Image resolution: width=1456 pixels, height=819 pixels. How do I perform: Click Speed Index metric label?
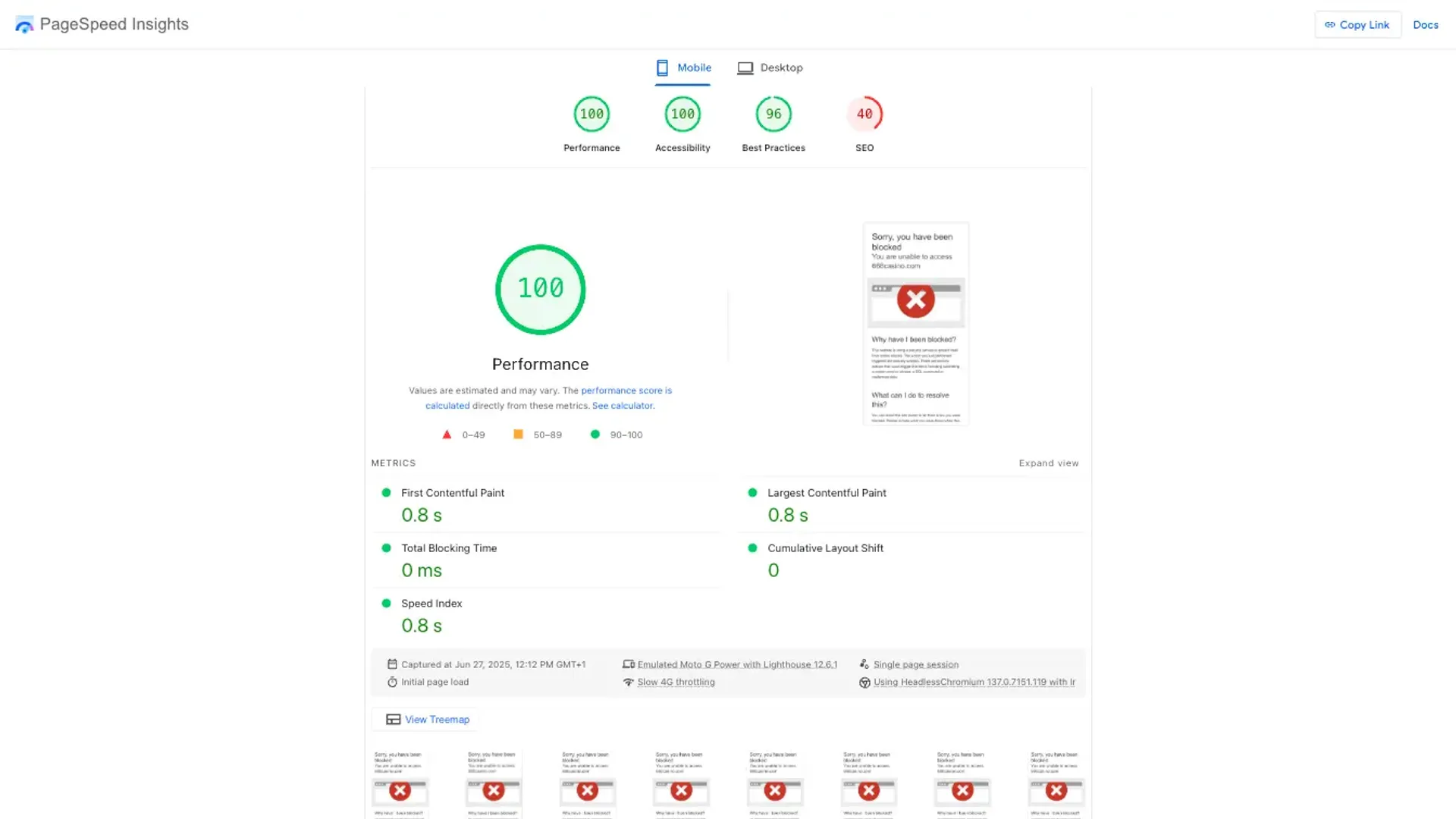pos(431,604)
